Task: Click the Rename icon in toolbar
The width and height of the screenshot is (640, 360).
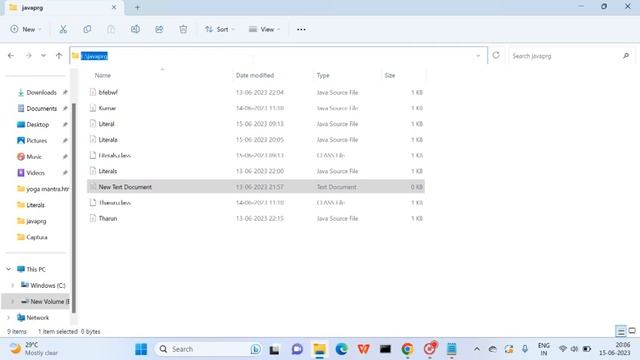Action: 135,29
